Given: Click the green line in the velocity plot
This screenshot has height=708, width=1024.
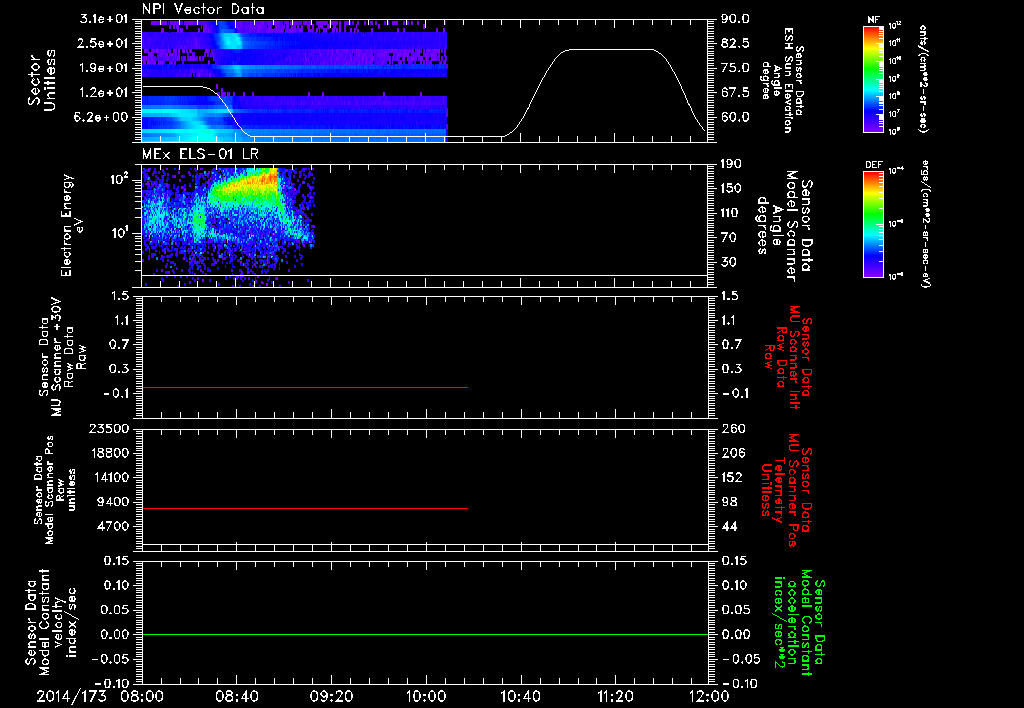Looking at the screenshot, I should click(425, 634).
